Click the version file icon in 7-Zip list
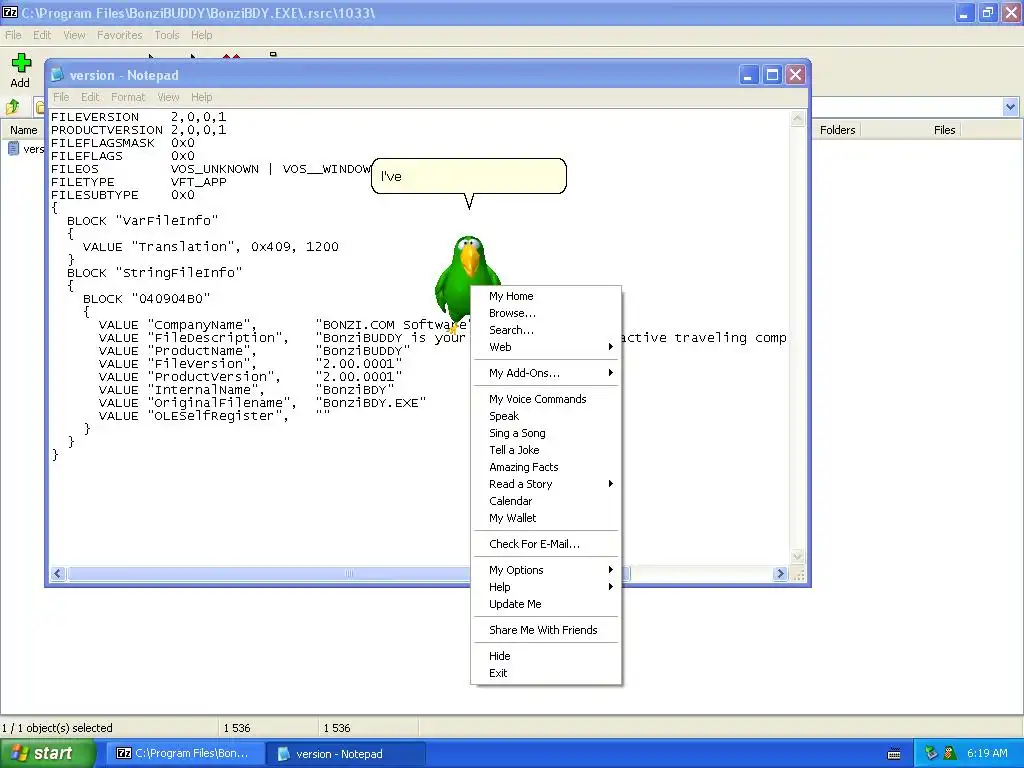 (13, 149)
